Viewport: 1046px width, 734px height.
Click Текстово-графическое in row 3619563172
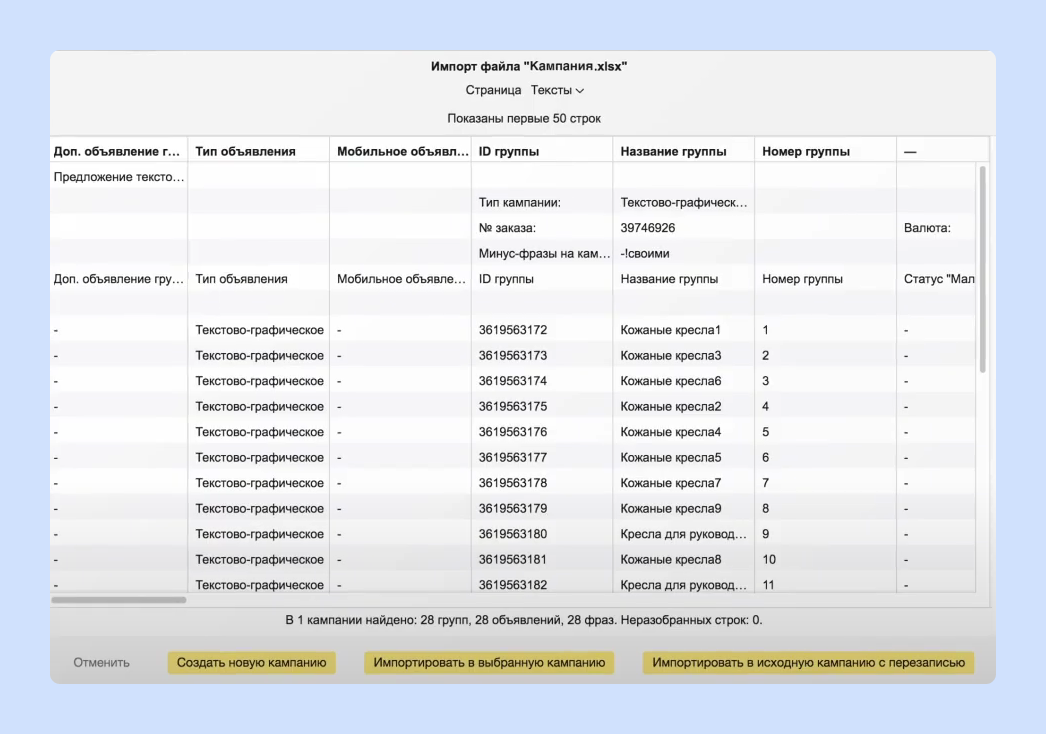(x=259, y=330)
